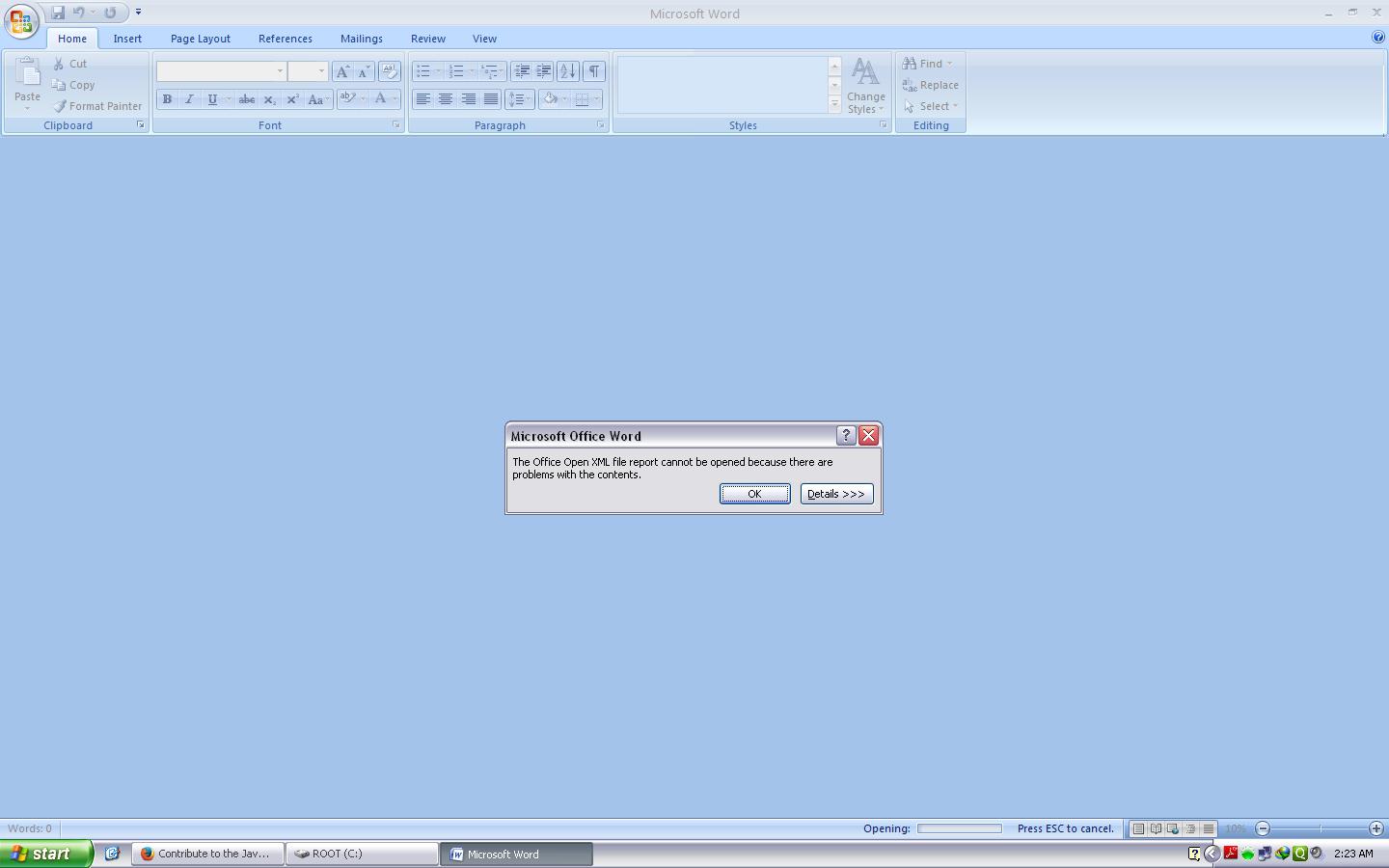Toggle Bold formatting
The height and width of the screenshot is (868, 1389).
tap(167, 99)
